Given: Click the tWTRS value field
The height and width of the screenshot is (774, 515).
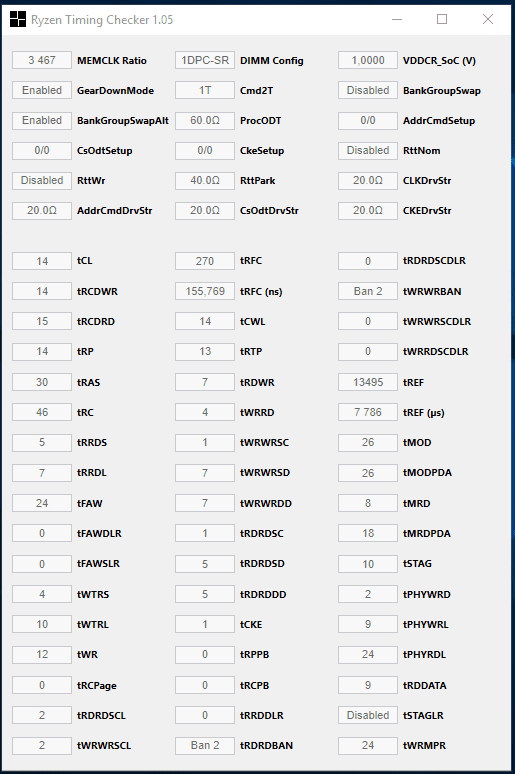Looking at the screenshot, I should 42,594.
